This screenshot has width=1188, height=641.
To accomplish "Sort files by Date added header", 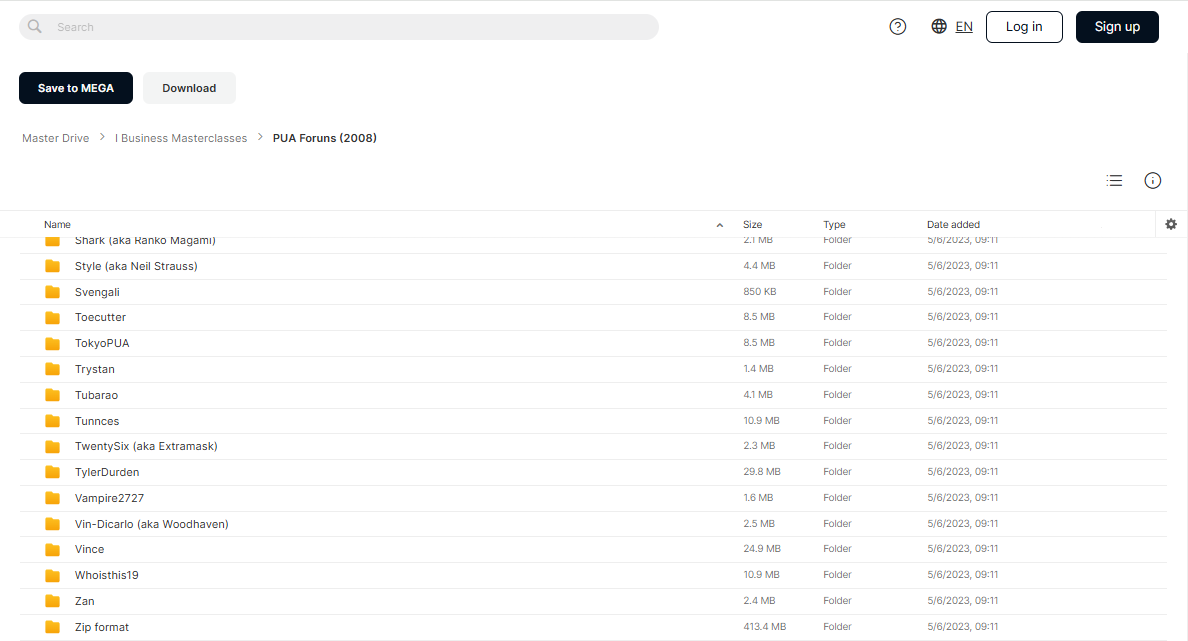I will pos(953,224).
